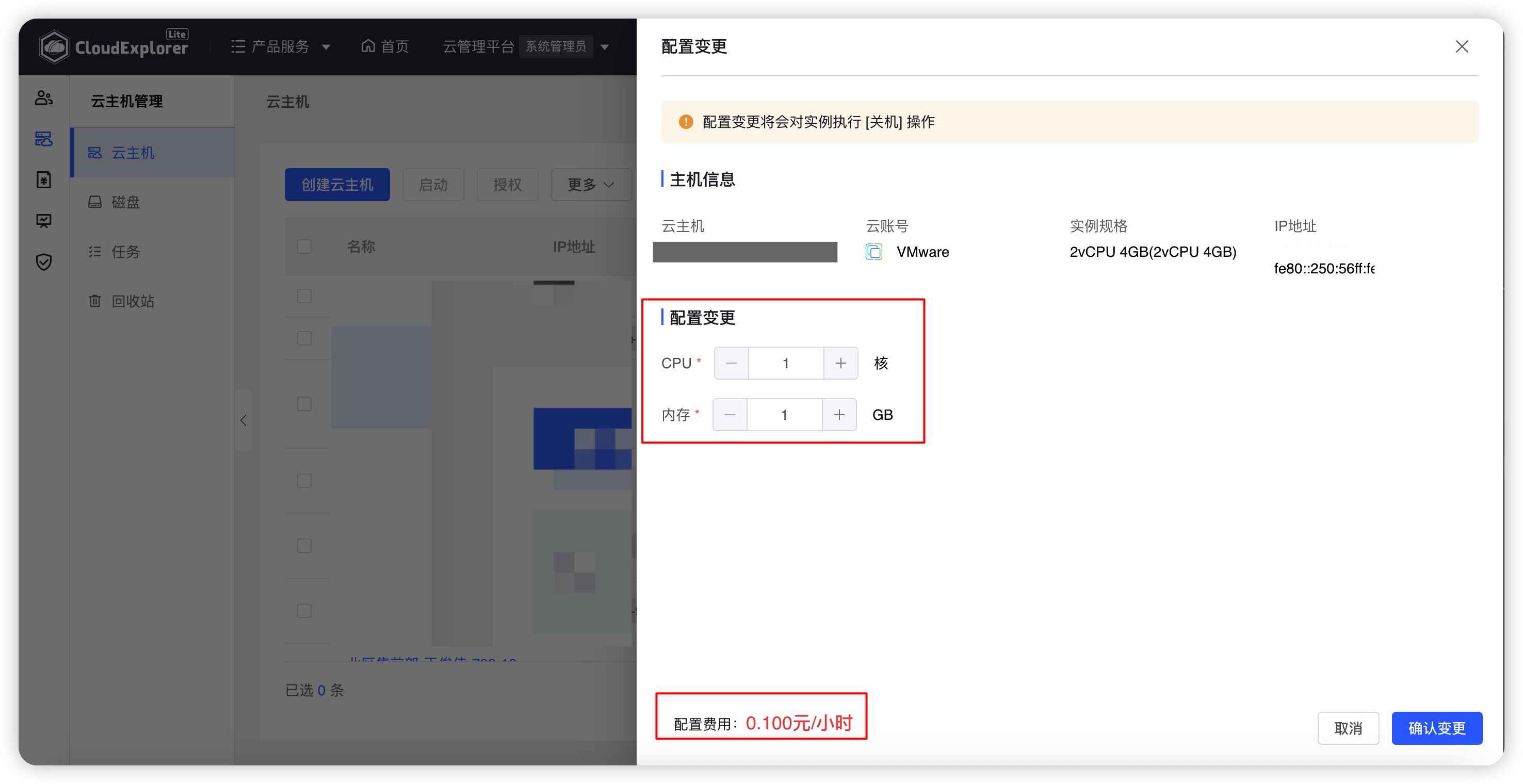The height and width of the screenshot is (784, 1523).
Task: Click the 创建云主机 button
Action: tap(337, 185)
